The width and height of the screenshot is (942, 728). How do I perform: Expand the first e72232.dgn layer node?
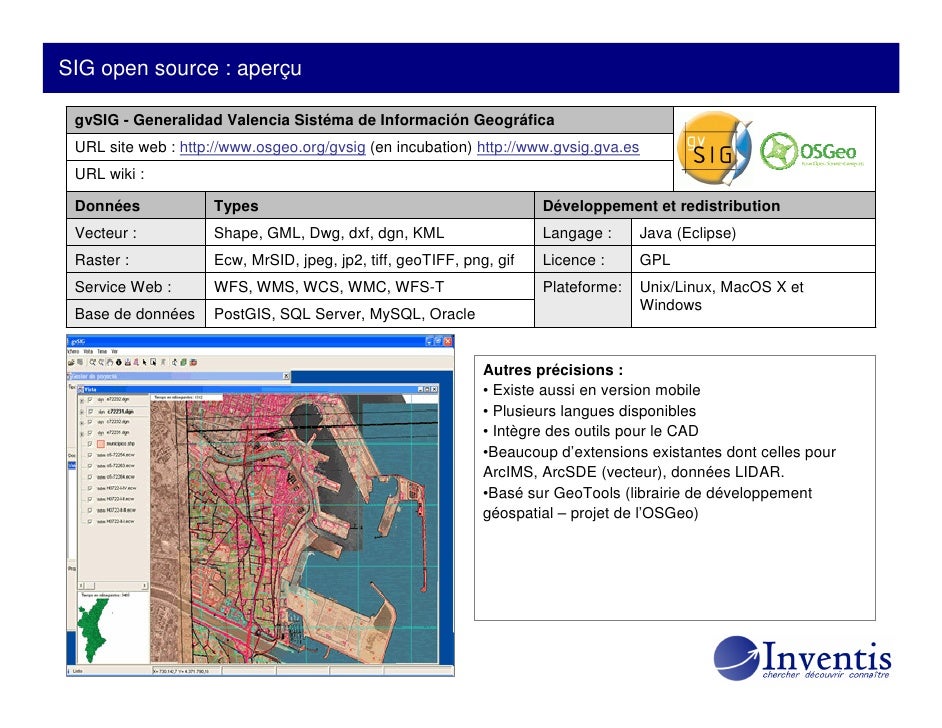click(x=80, y=399)
